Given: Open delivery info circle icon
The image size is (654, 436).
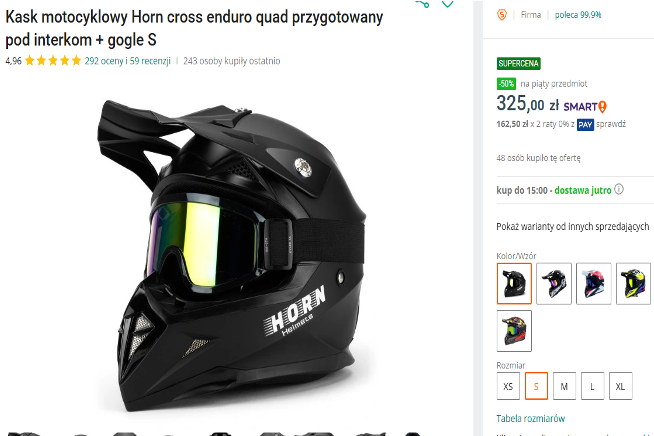Looking at the screenshot, I should pyautogui.click(x=619, y=189).
